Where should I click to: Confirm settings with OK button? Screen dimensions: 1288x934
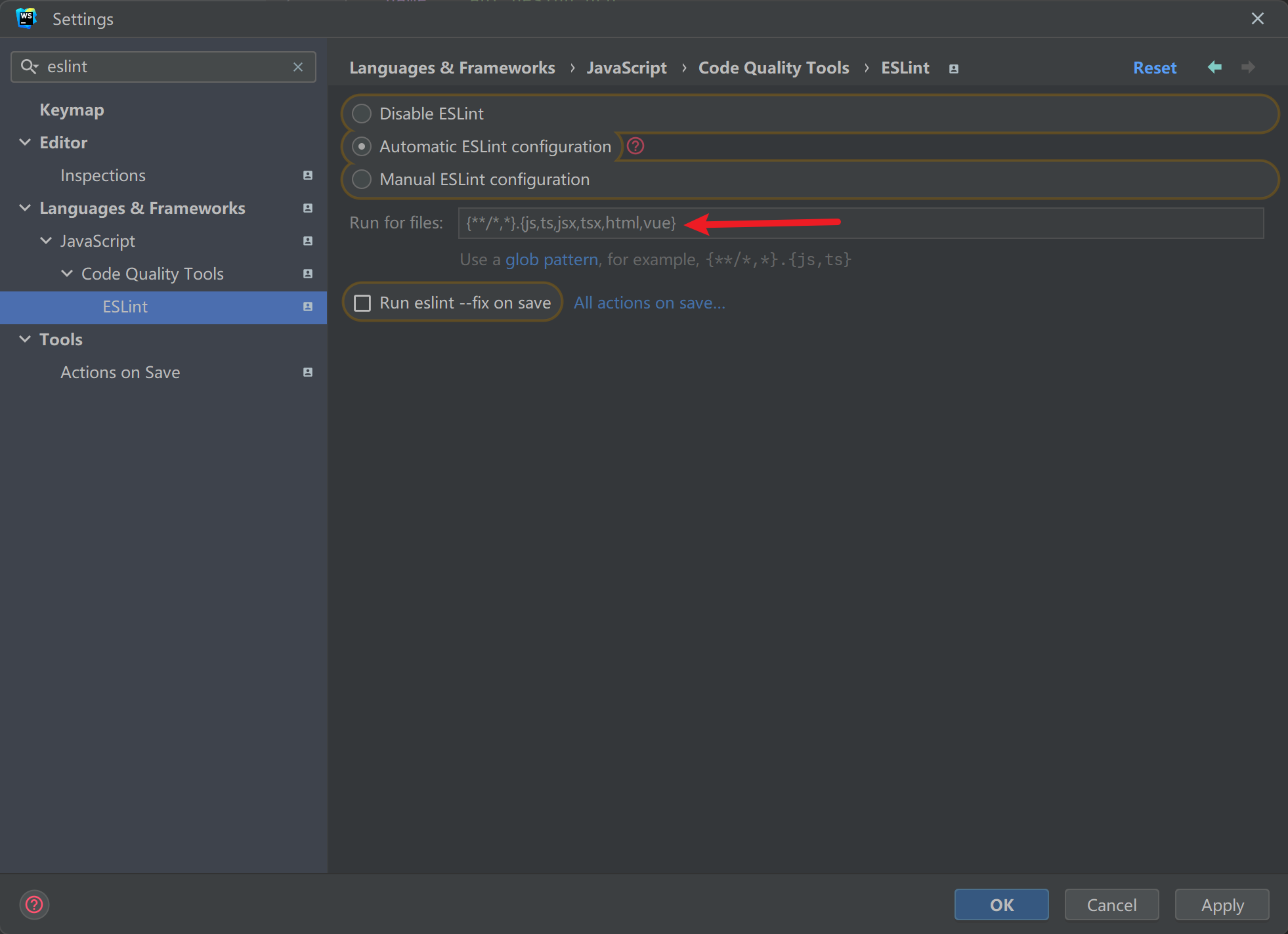1001,904
